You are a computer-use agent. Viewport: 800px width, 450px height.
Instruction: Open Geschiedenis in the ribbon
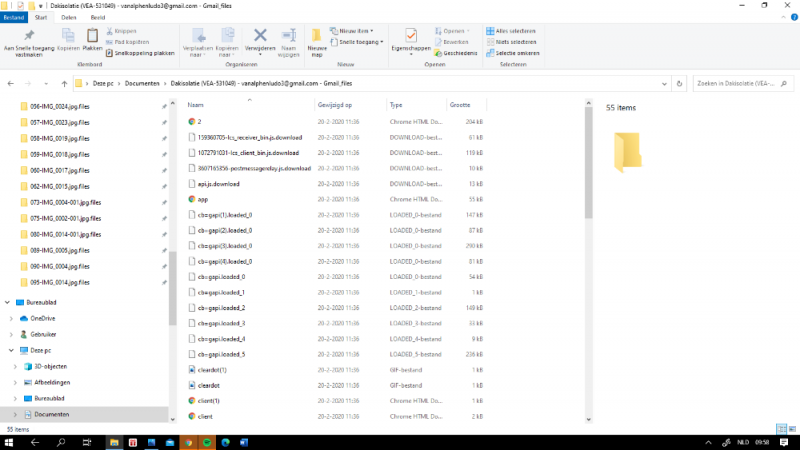point(459,52)
